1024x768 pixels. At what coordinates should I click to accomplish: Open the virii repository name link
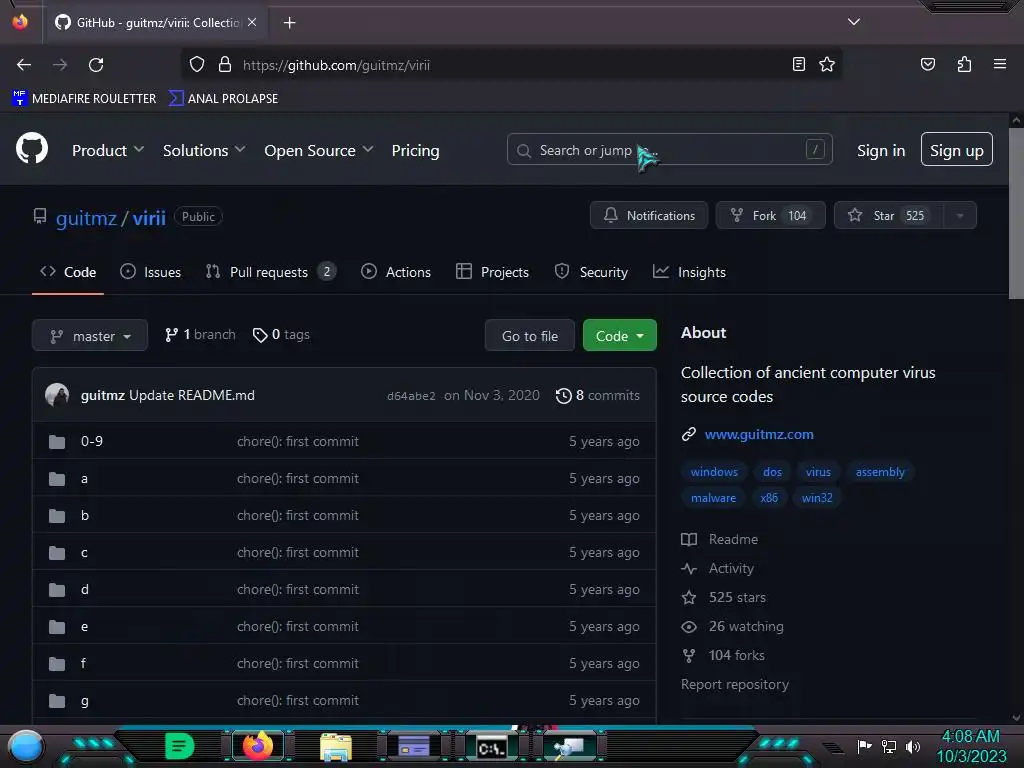point(149,217)
